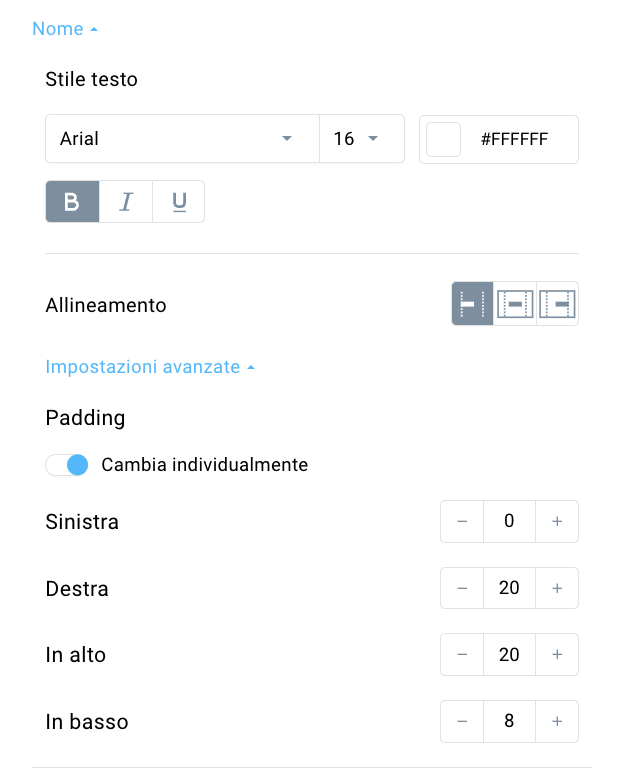The height and width of the screenshot is (768, 630).
Task: Select center alignment icon
Action: [x=515, y=304]
